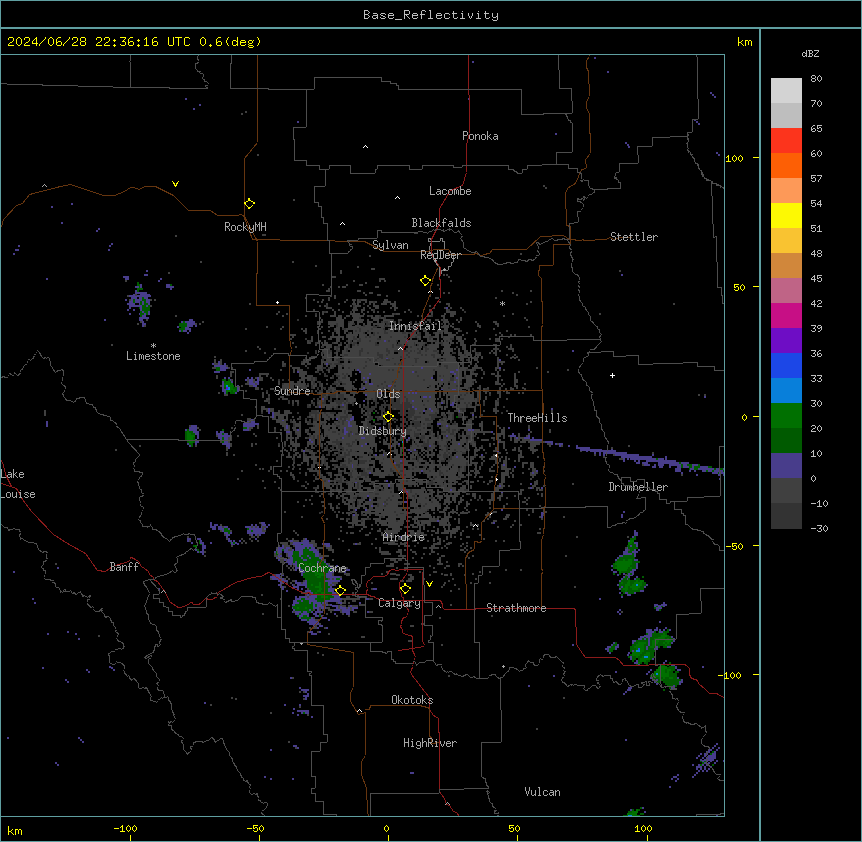Click the RedDeer city label
862x842 pixels.
point(440,255)
